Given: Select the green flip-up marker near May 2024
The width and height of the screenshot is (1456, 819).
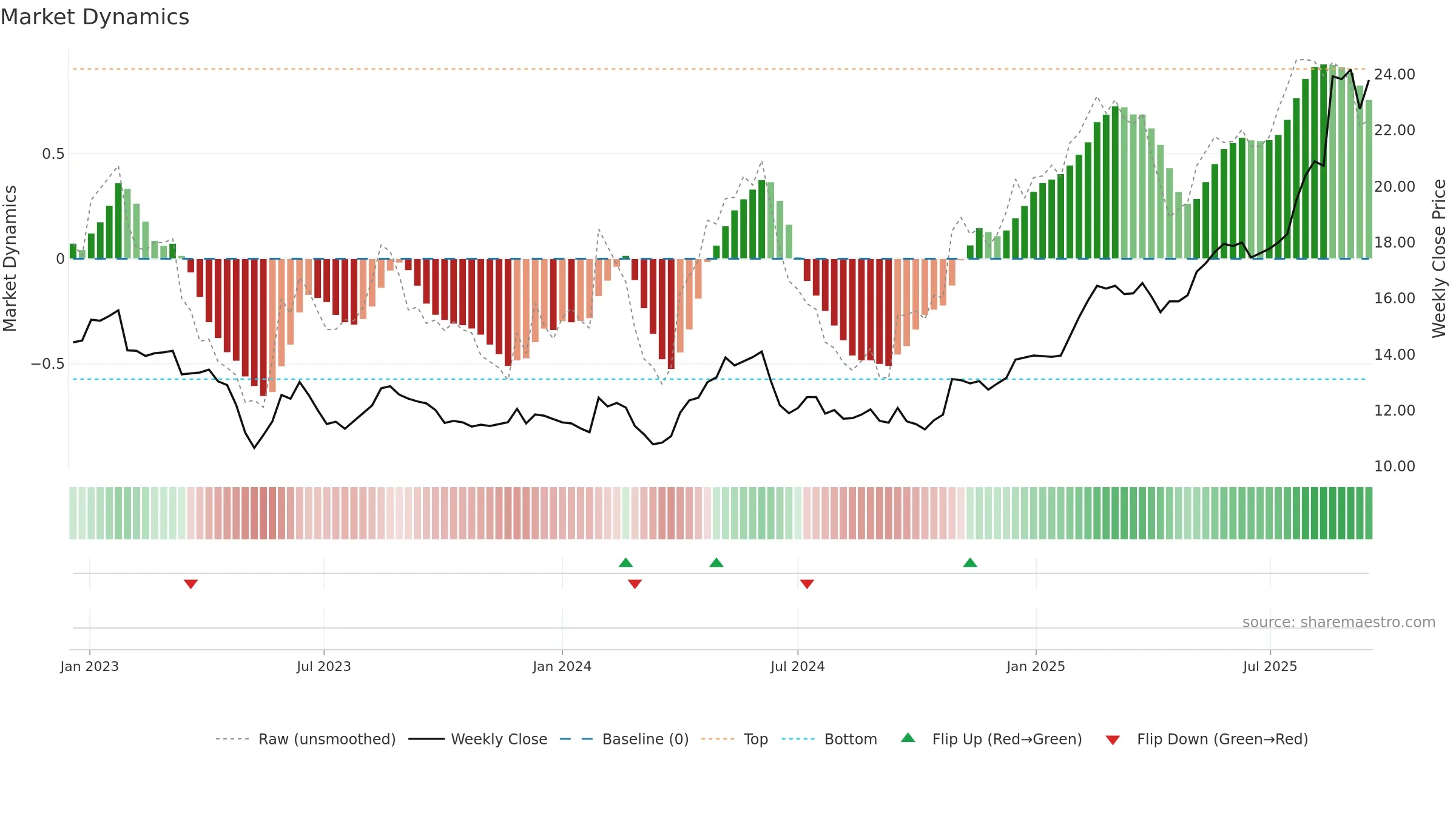Looking at the screenshot, I should (x=716, y=562).
